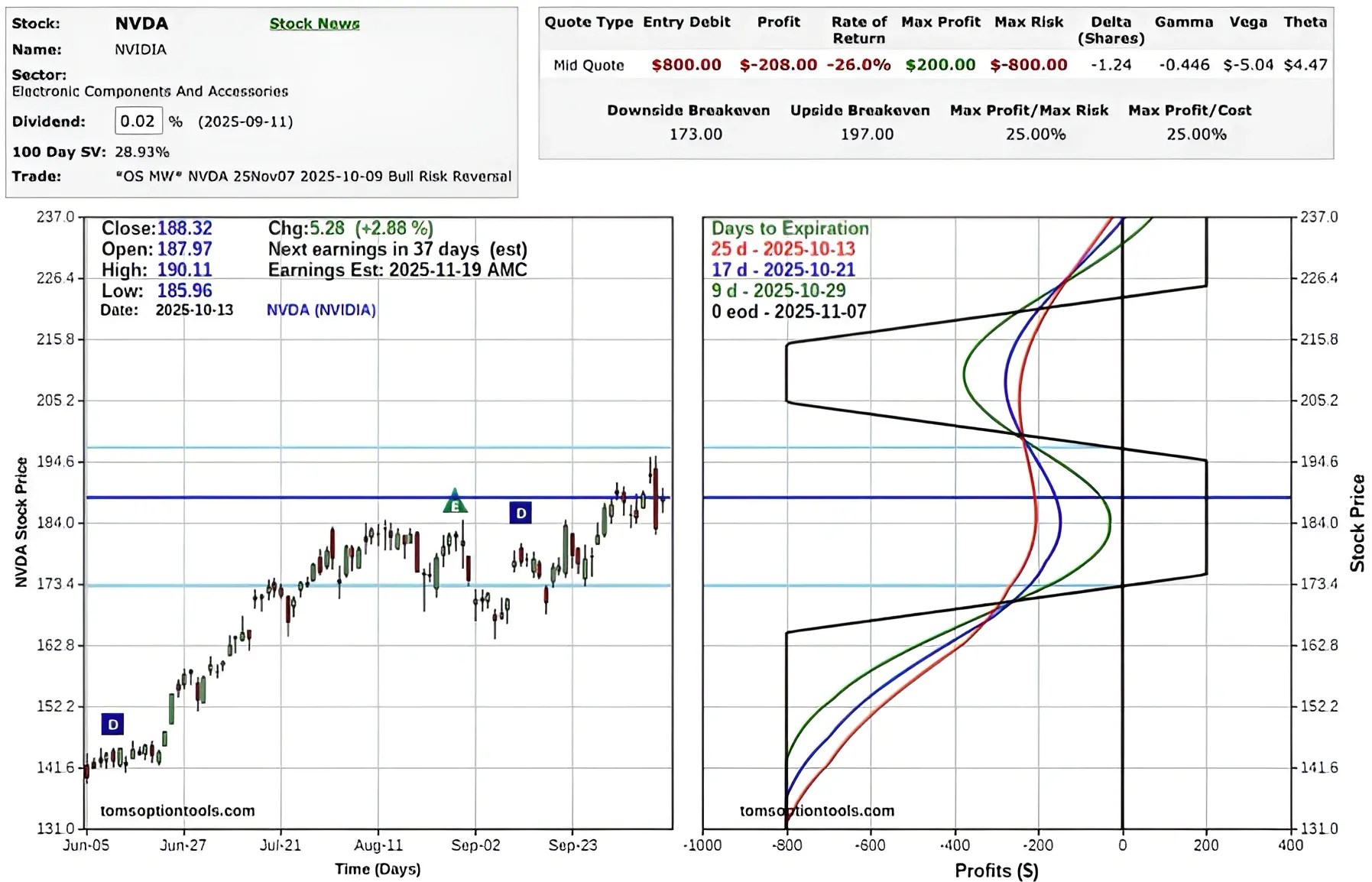Image resolution: width=1372 pixels, height=882 pixels.
Task: Select the earnings 'E' triangle marker on chart
Action: click(455, 501)
